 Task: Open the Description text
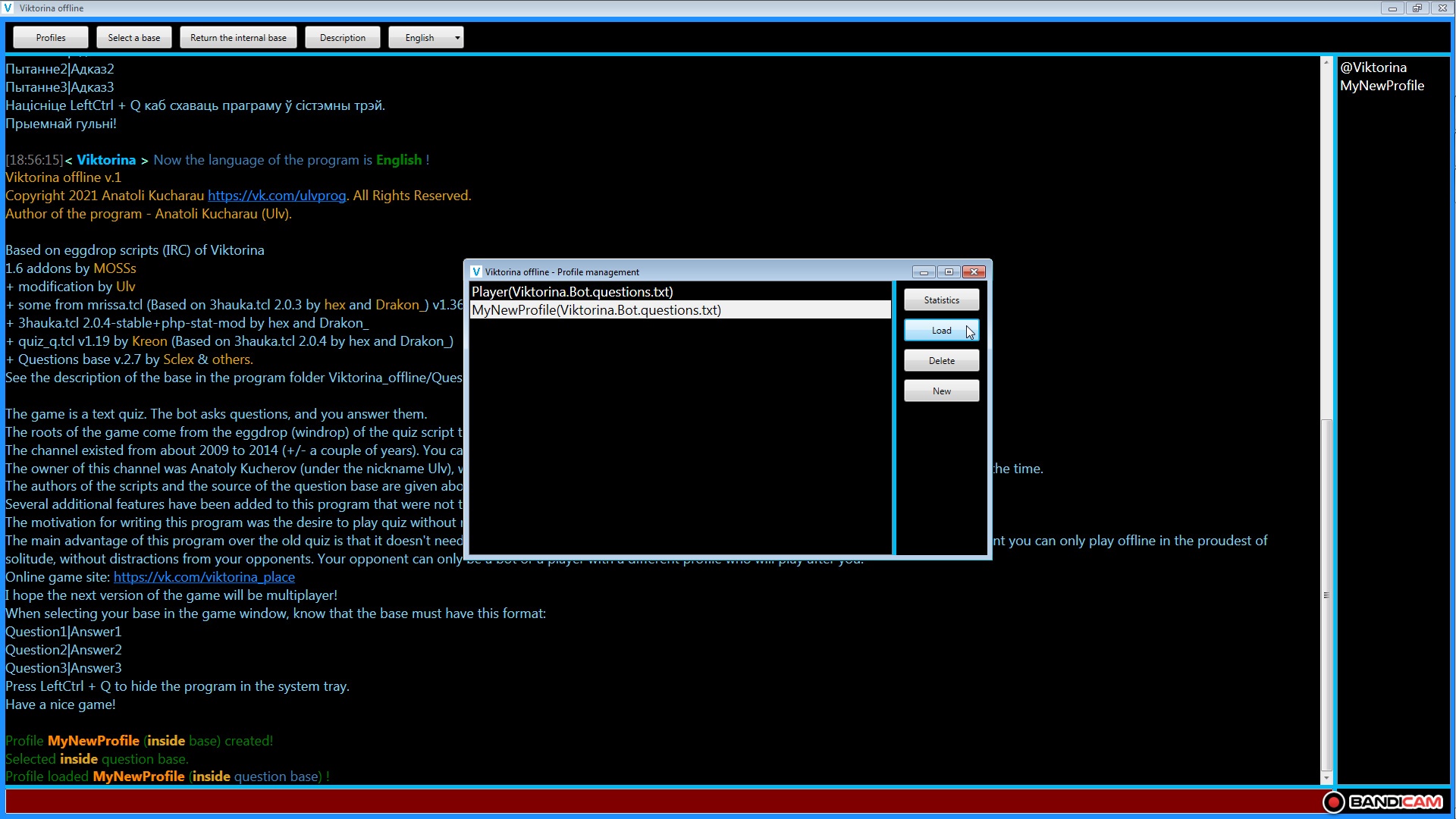[x=342, y=38]
